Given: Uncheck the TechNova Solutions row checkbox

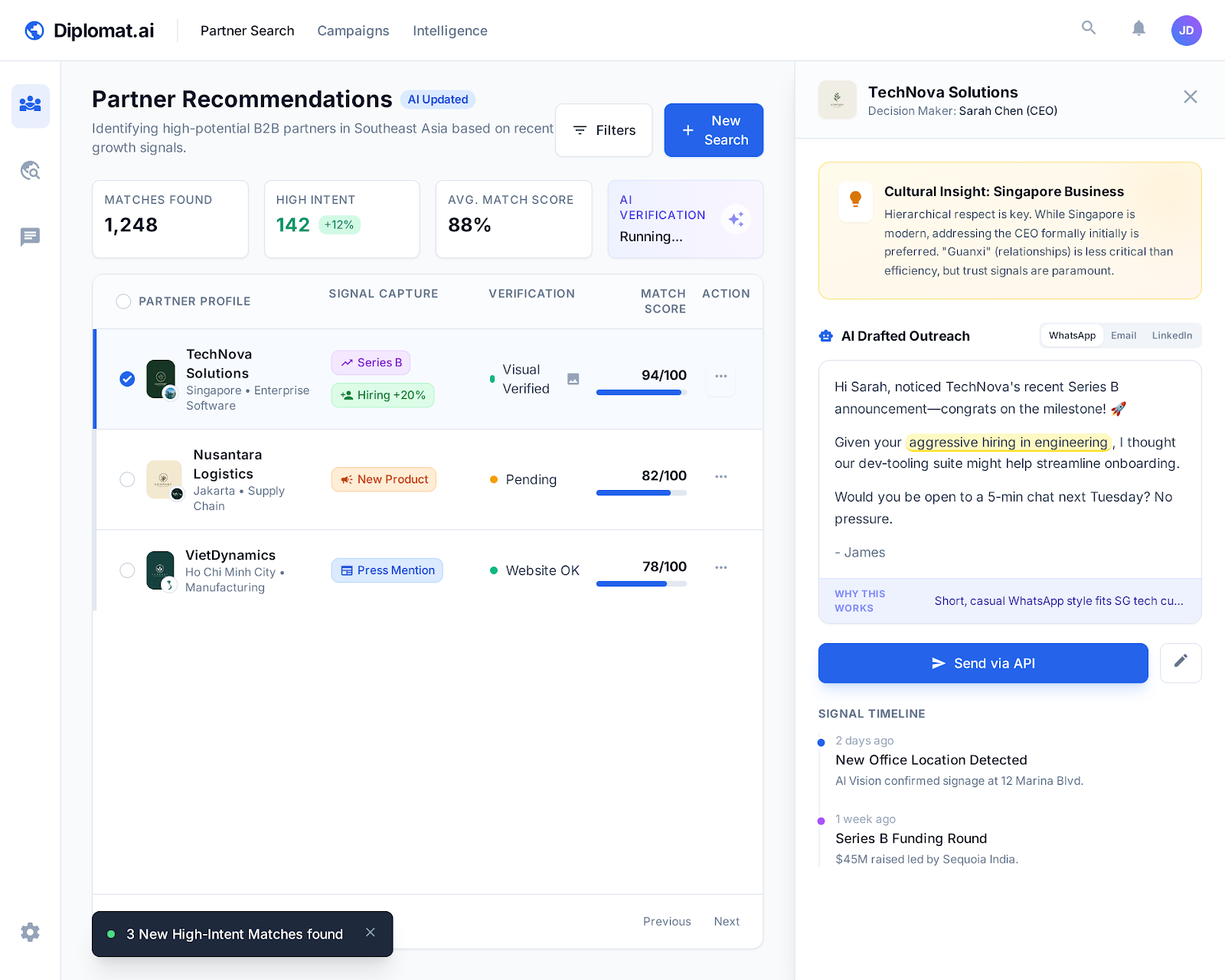Looking at the screenshot, I should [126, 378].
